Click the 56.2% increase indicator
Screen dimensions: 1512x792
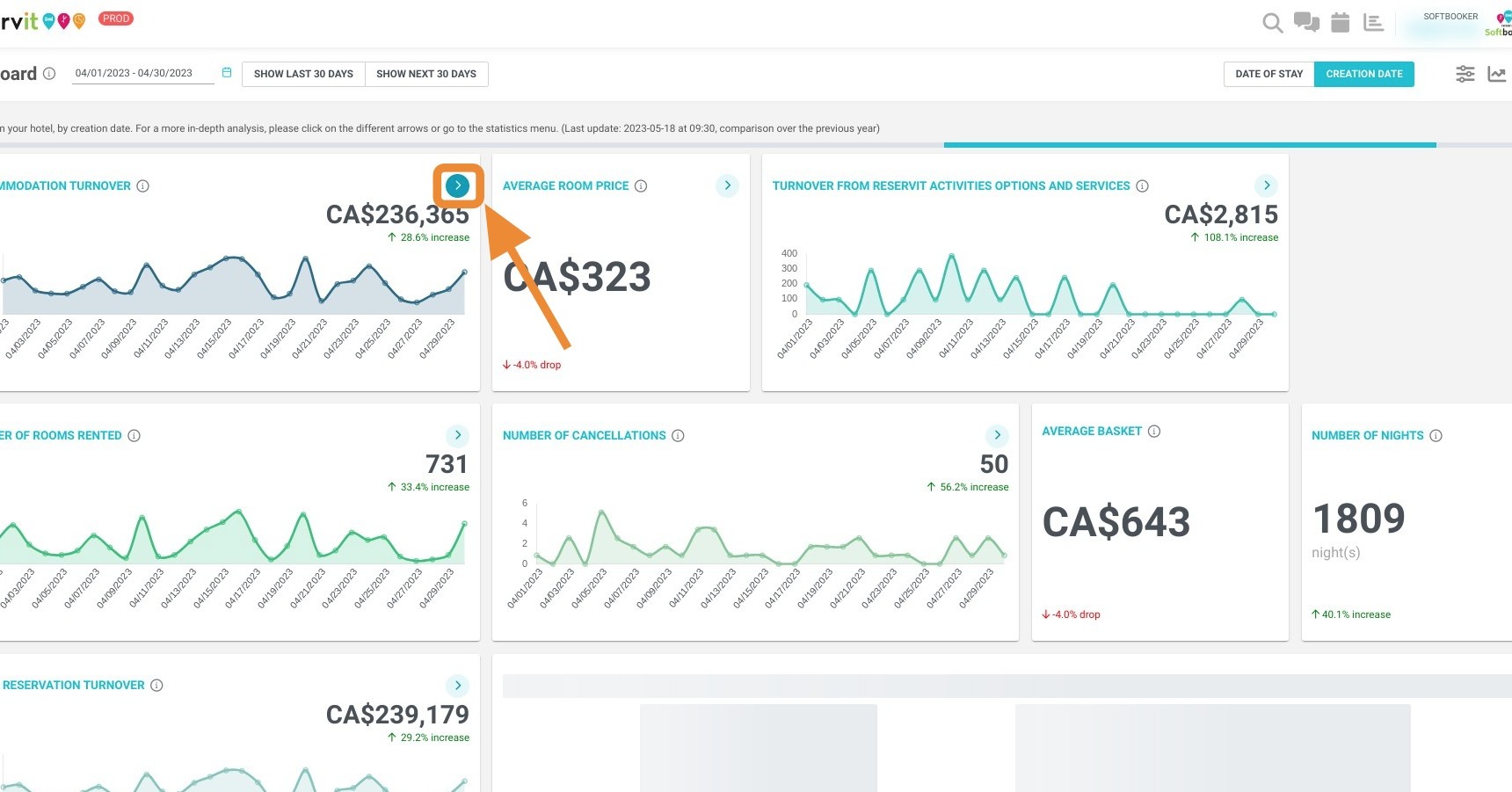coord(968,487)
